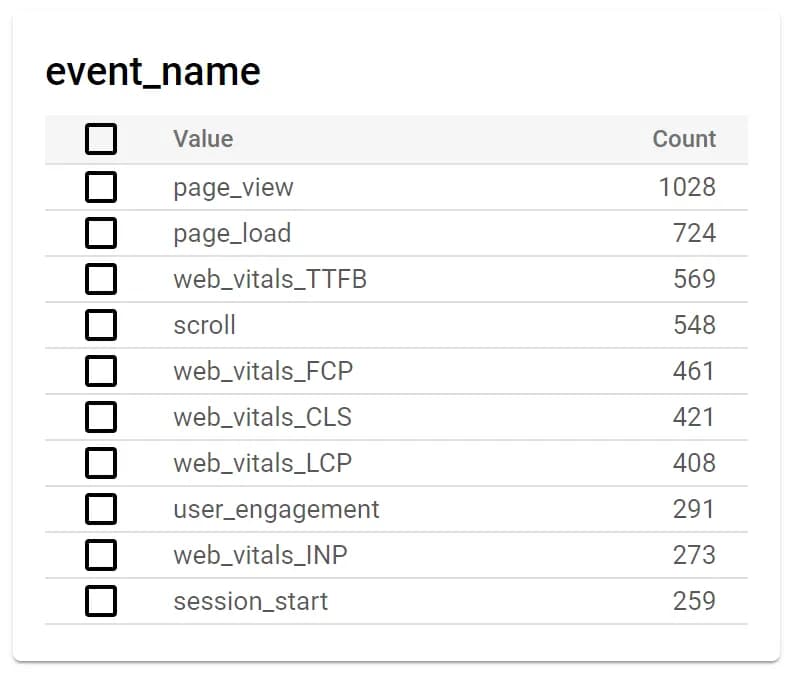Screen dimensions: 797x680
Task: Click the page_load value text
Action: (x=232, y=234)
